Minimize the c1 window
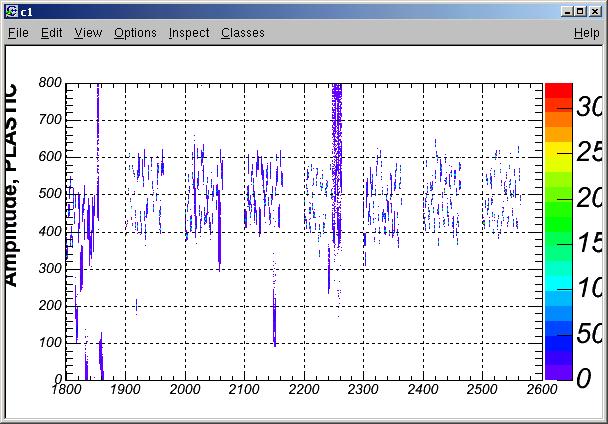Screen dimensions: 608x424 click(x=567, y=12)
